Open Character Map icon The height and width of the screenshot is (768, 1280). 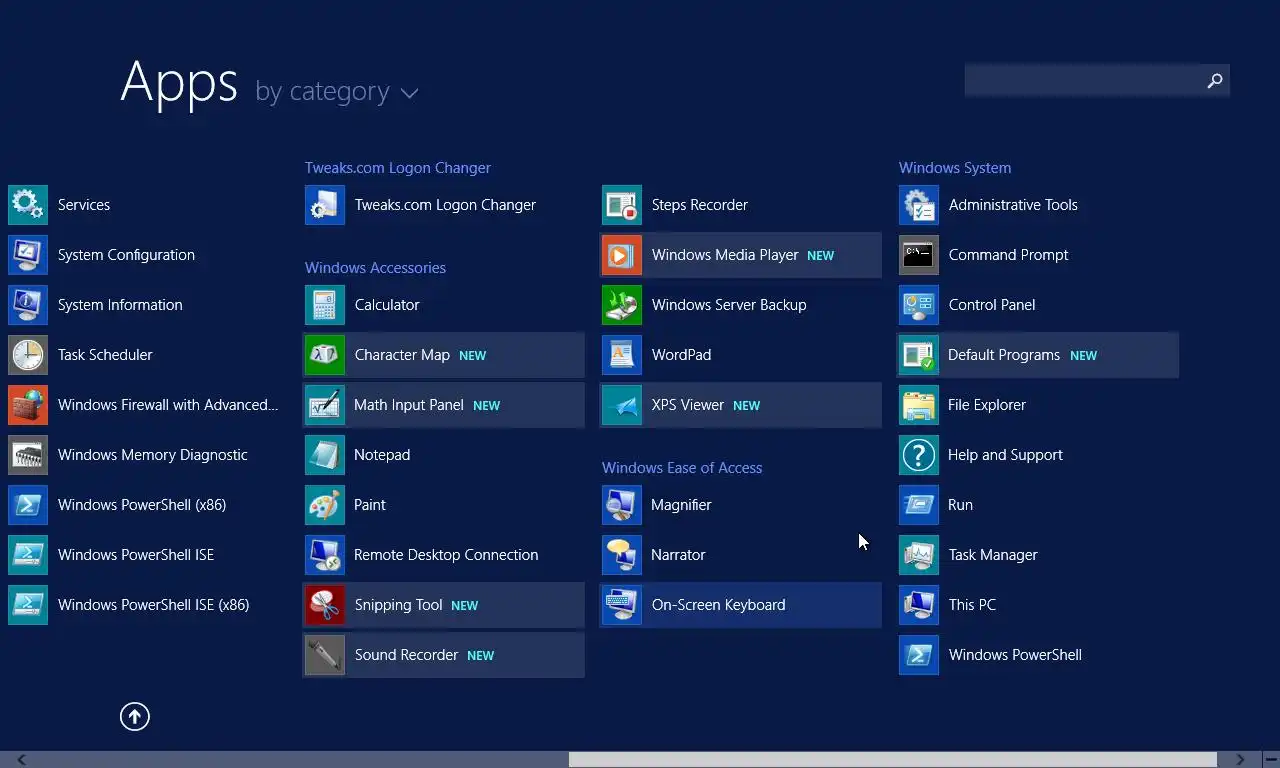click(325, 355)
